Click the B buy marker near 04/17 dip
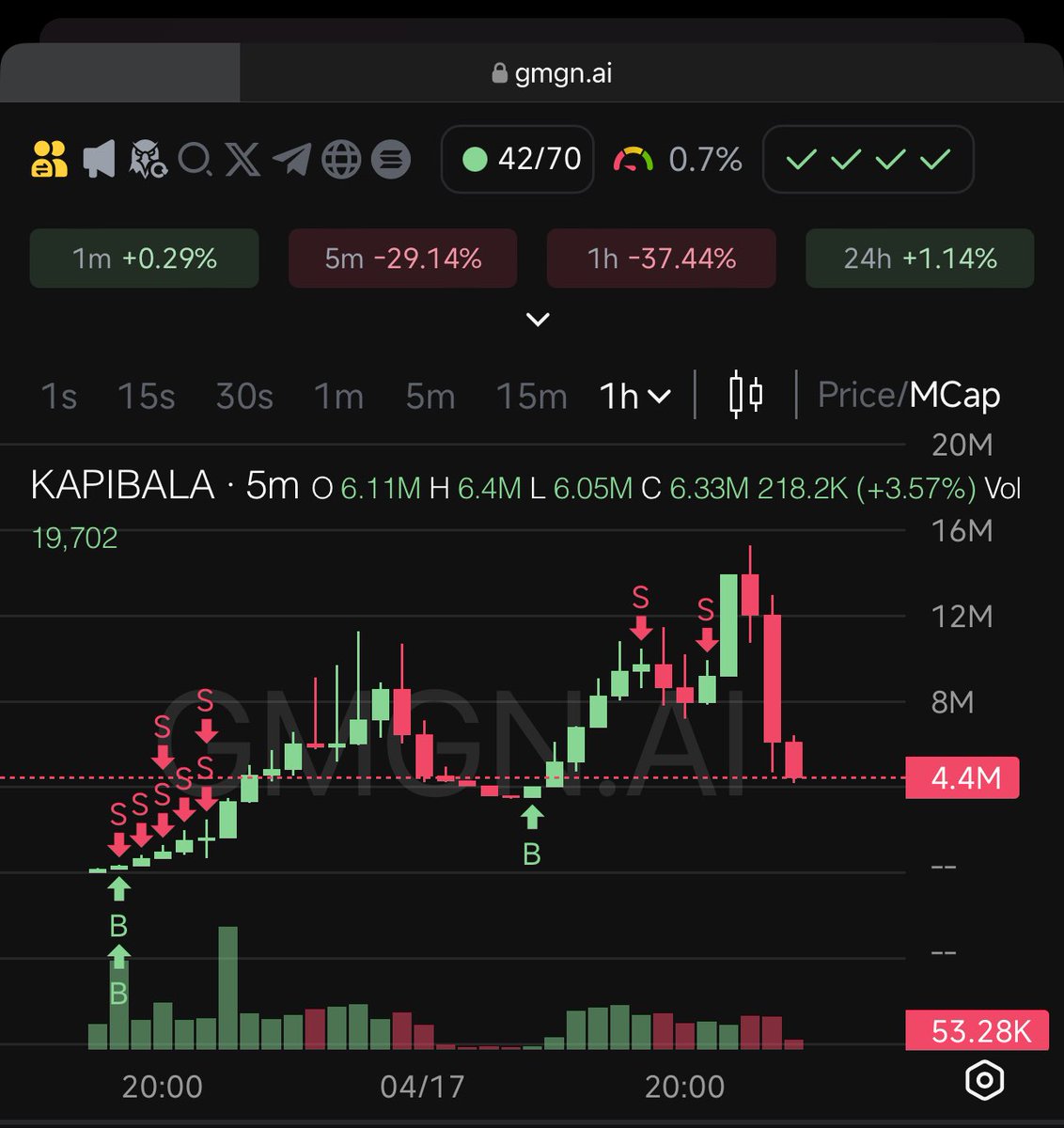 532,854
